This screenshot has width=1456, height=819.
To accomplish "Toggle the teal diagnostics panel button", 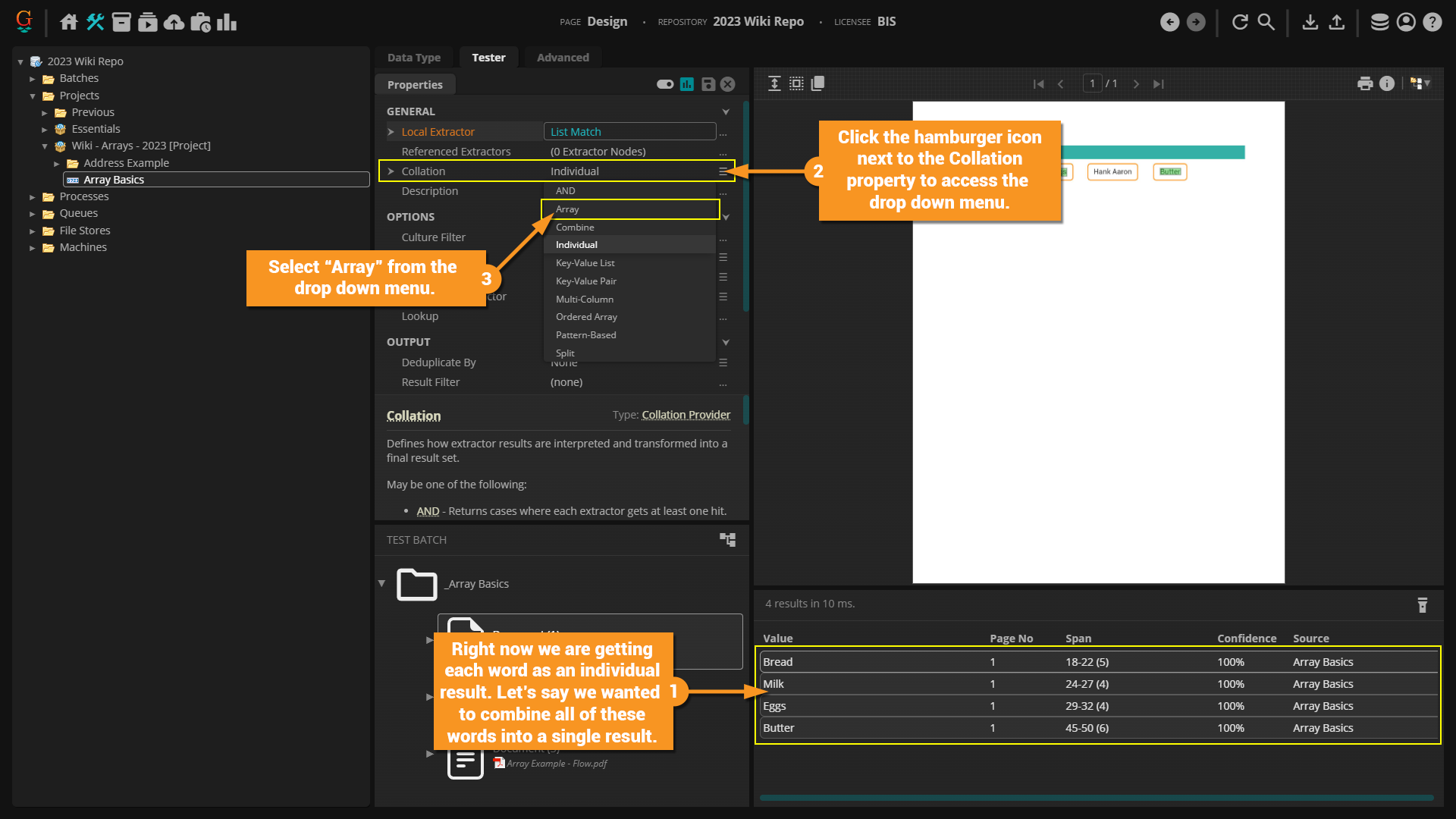I will coord(687,84).
